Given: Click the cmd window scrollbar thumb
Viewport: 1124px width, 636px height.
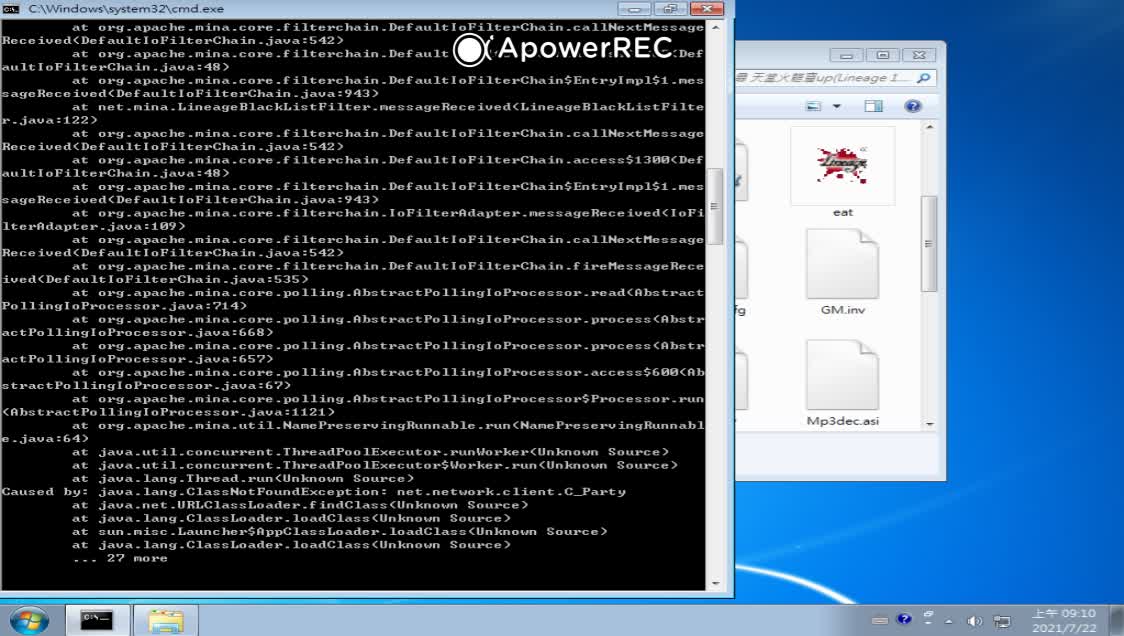Looking at the screenshot, I should tap(715, 207).
